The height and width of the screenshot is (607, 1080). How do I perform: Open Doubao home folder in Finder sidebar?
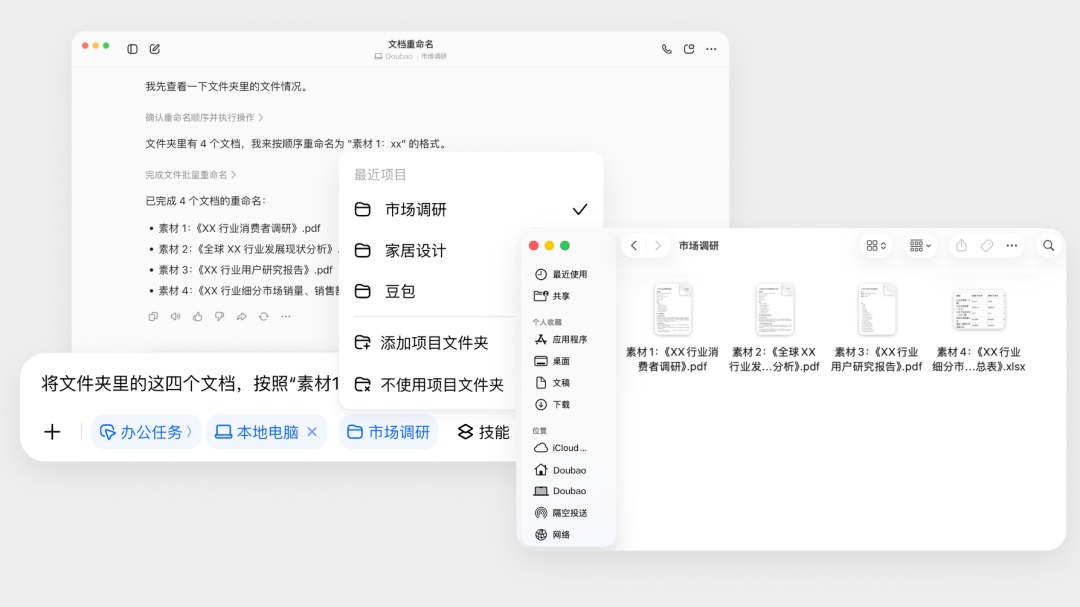(x=561, y=470)
